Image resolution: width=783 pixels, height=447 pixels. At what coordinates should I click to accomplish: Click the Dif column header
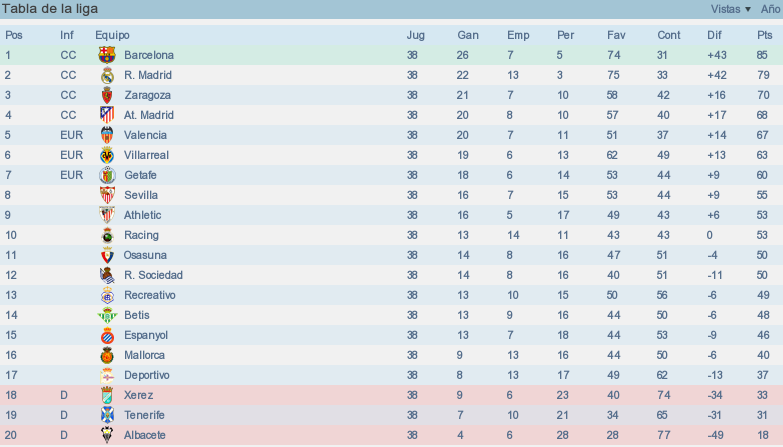pyautogui.click(x=714, y=35)
